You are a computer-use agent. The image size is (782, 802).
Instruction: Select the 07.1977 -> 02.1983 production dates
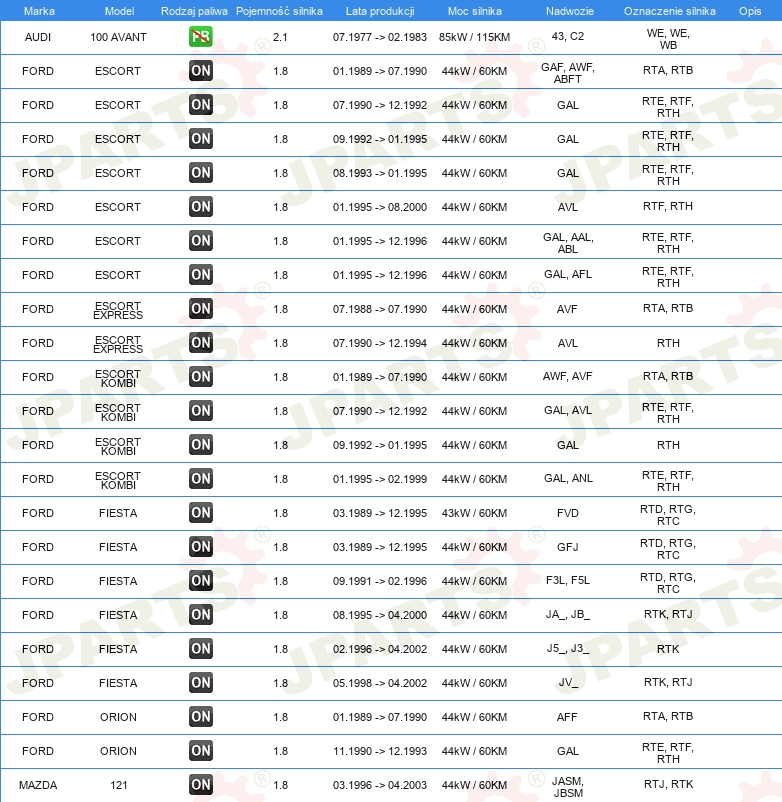click(379, 37)
